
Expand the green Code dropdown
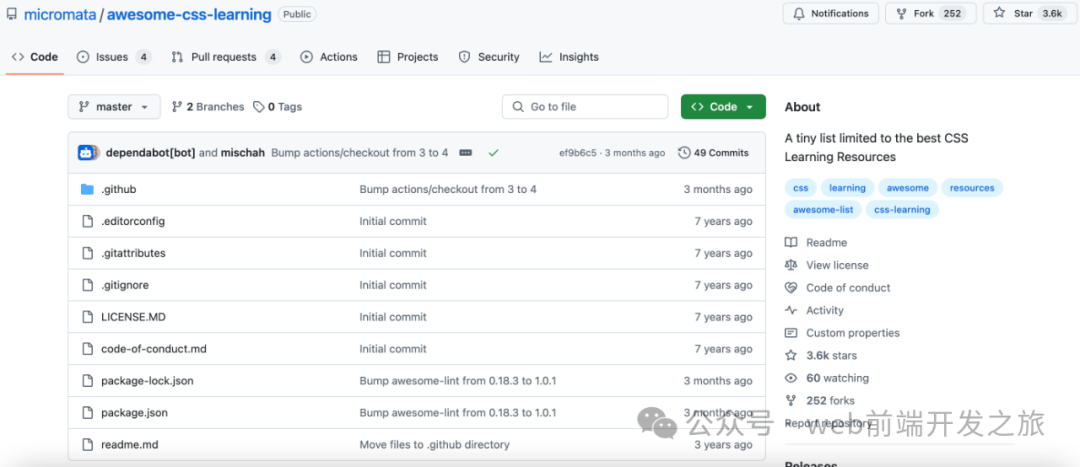722,107
